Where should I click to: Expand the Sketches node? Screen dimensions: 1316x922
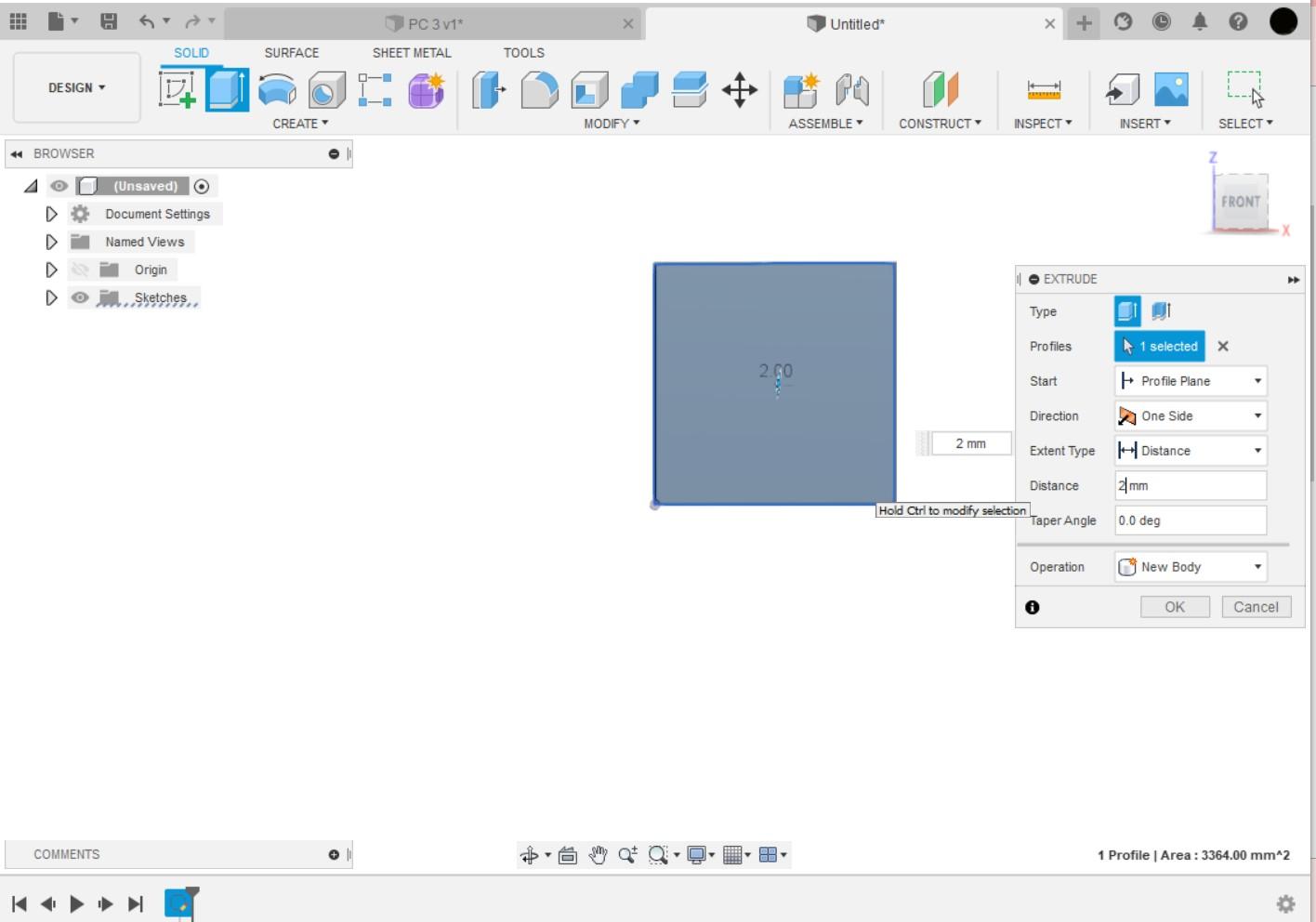[x=51, y=297]
